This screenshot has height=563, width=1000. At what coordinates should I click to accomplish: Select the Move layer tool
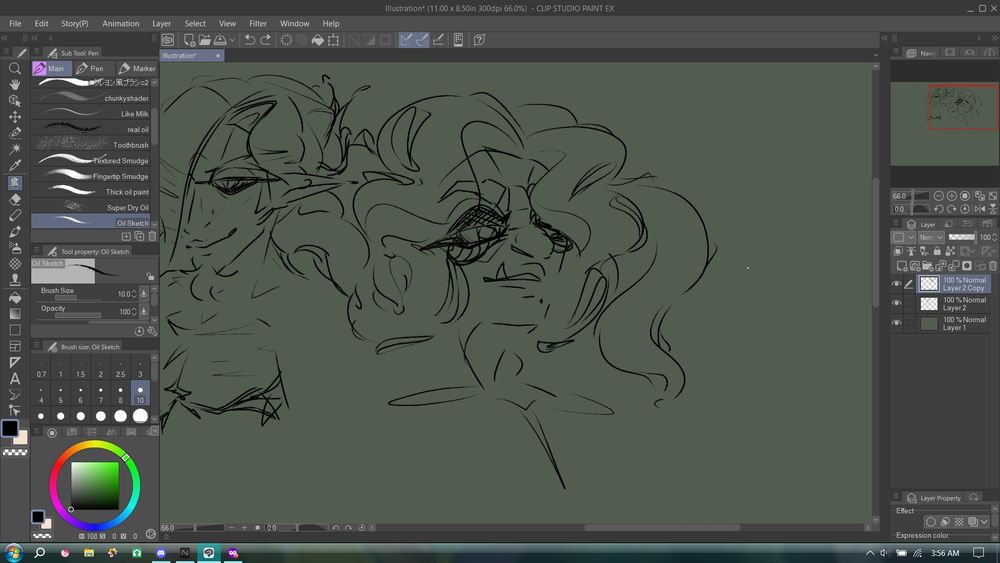coord(15,117)
